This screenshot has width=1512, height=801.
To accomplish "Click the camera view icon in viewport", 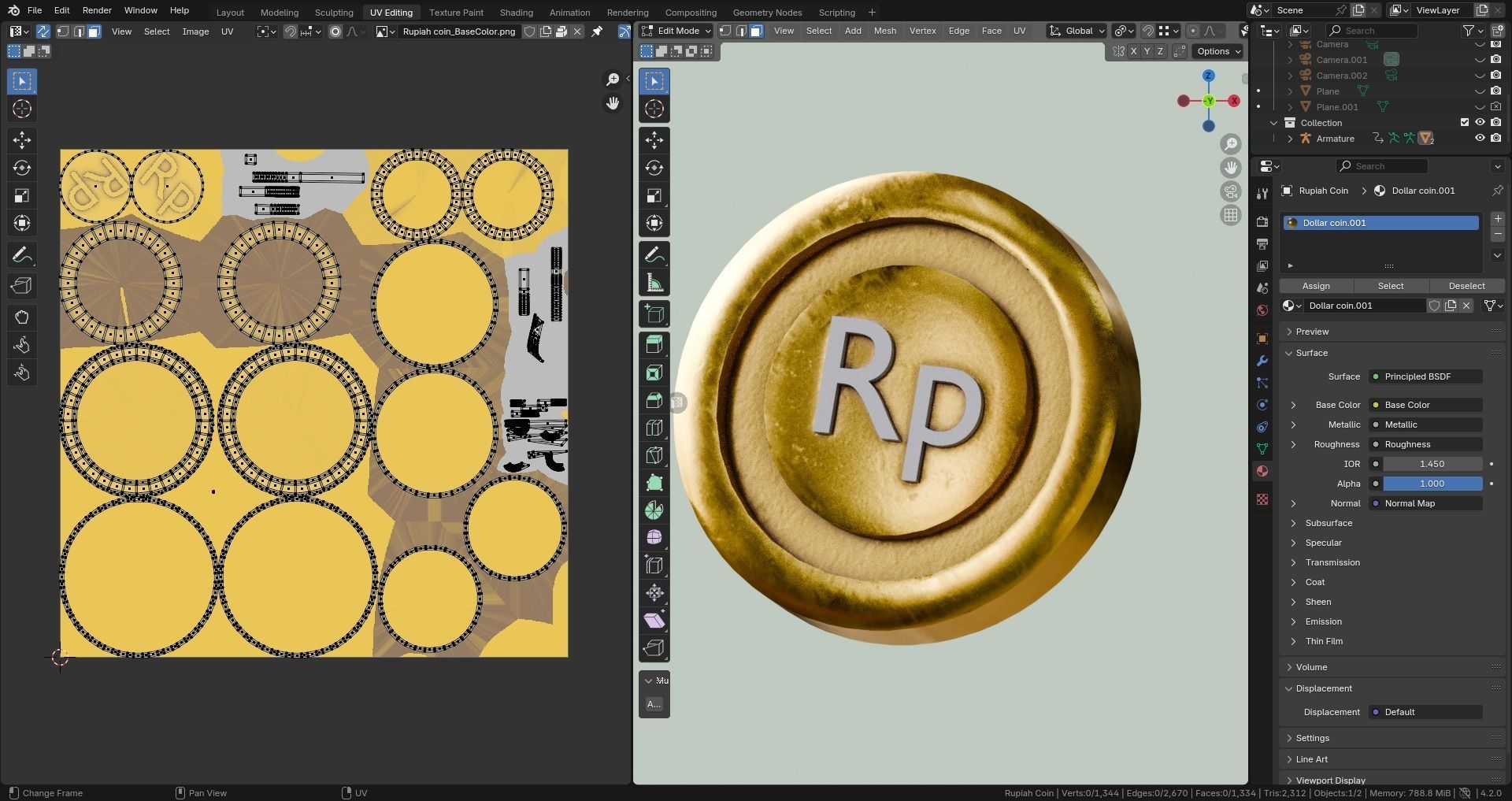I will pyautogui.click(x=1231, y=191).
